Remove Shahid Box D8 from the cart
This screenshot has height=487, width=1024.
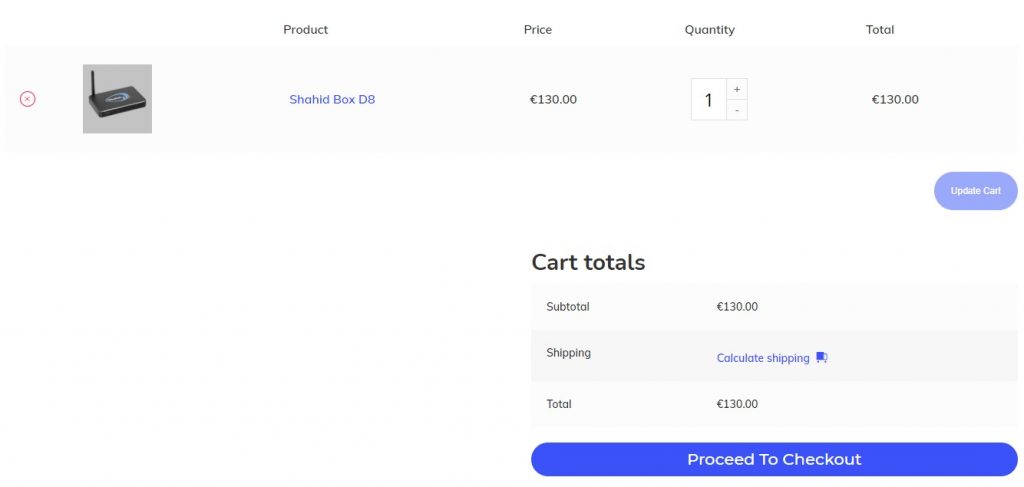(x=27, y=99)
